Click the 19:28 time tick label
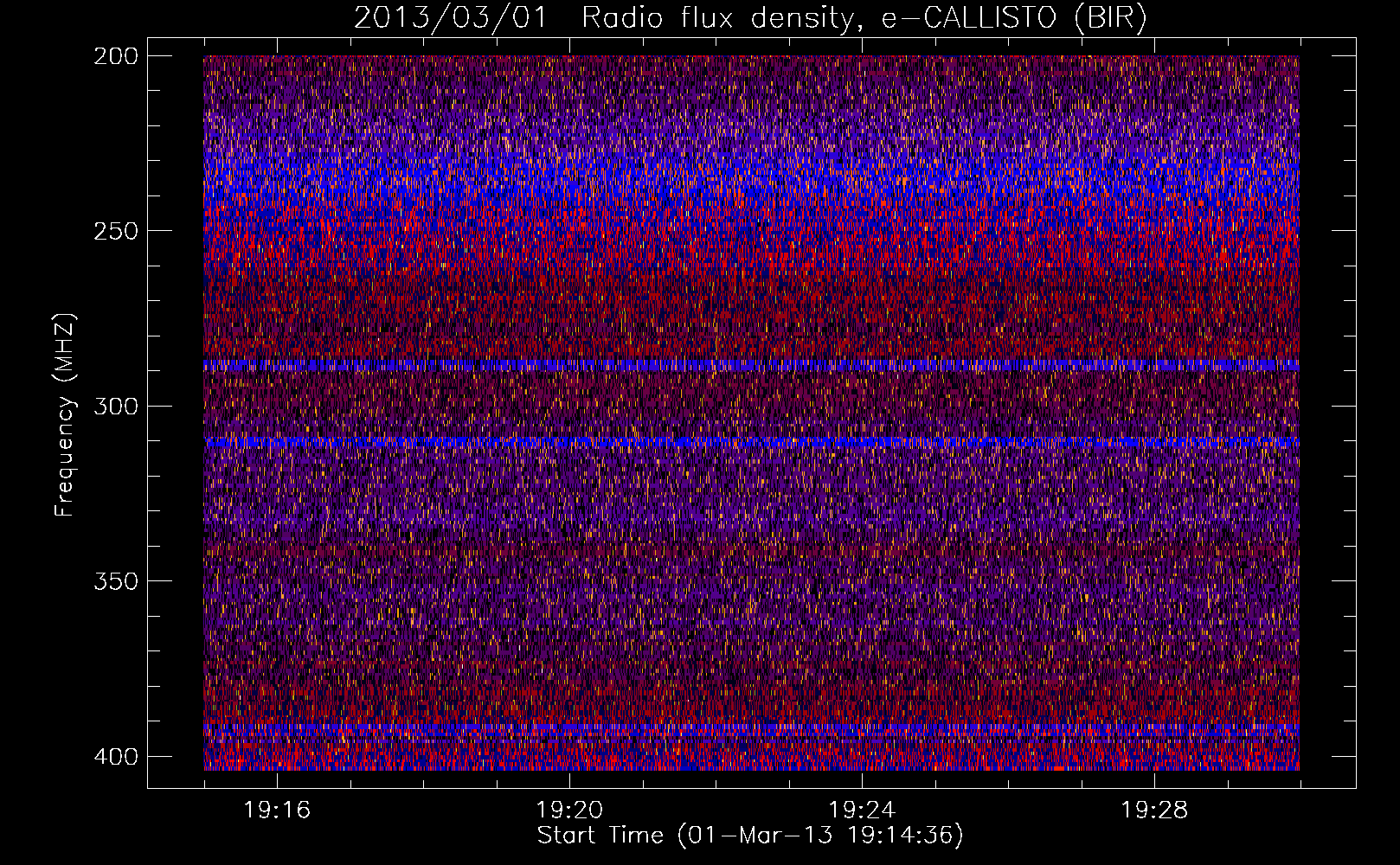This screenshot has width=1400, height=865. coord(1154,810)
